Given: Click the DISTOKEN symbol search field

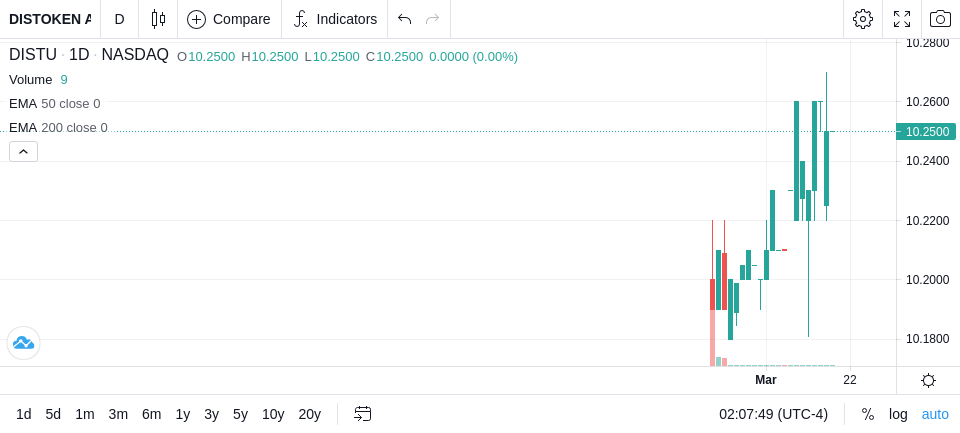Looking at the screenshot, I should pyautogui.click(x=49, y=19).
